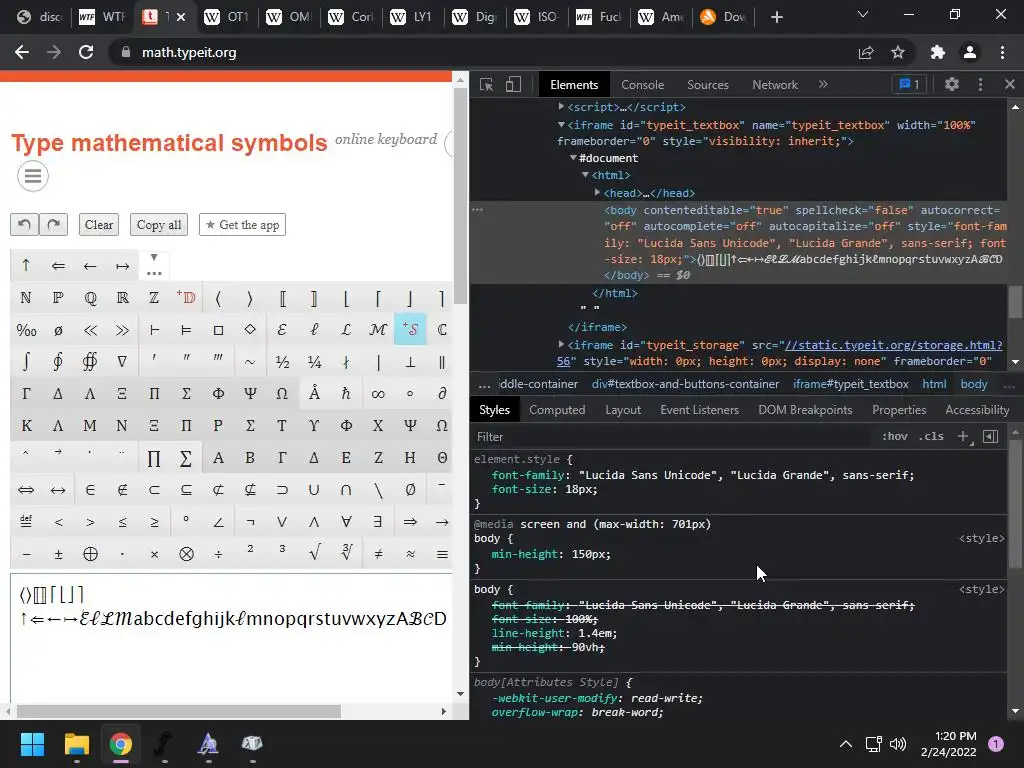The width and height of the screenshot is (1024, 768).
Task: Toggle the computed styles sidebar pane
Action: [x=990, y=436]
